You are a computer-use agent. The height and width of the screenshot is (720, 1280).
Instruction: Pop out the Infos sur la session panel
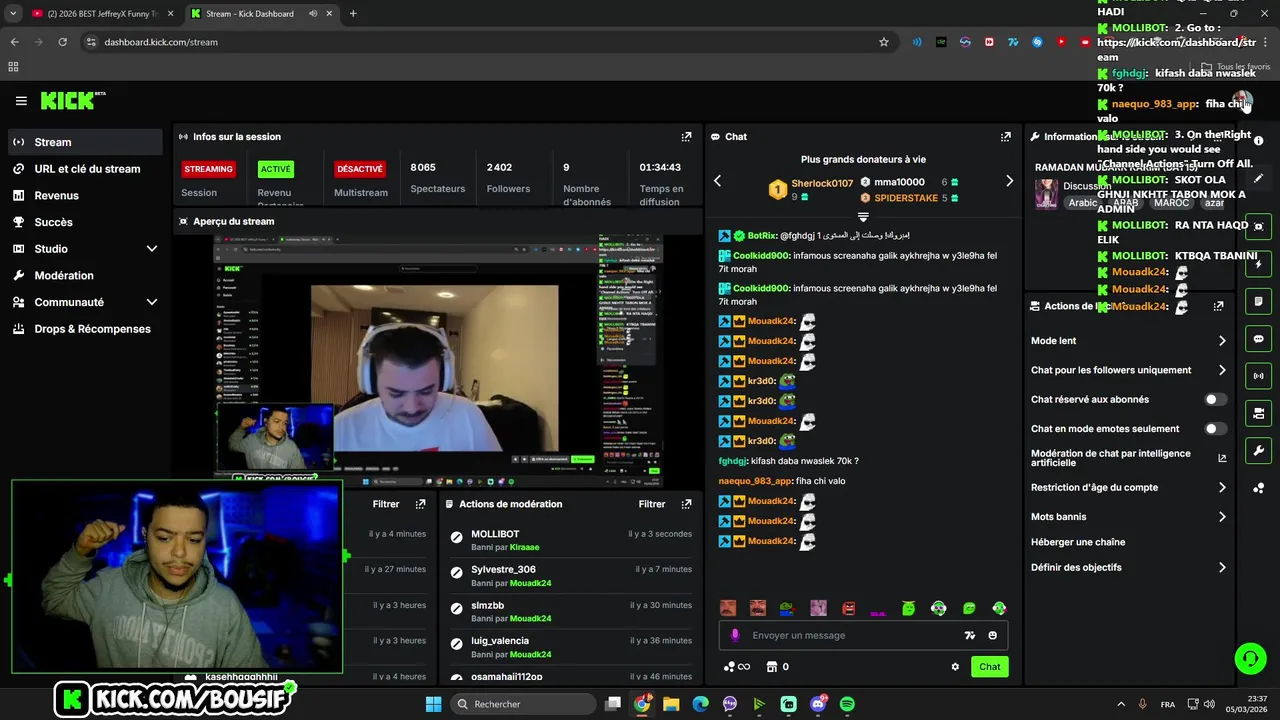[686, 137]
